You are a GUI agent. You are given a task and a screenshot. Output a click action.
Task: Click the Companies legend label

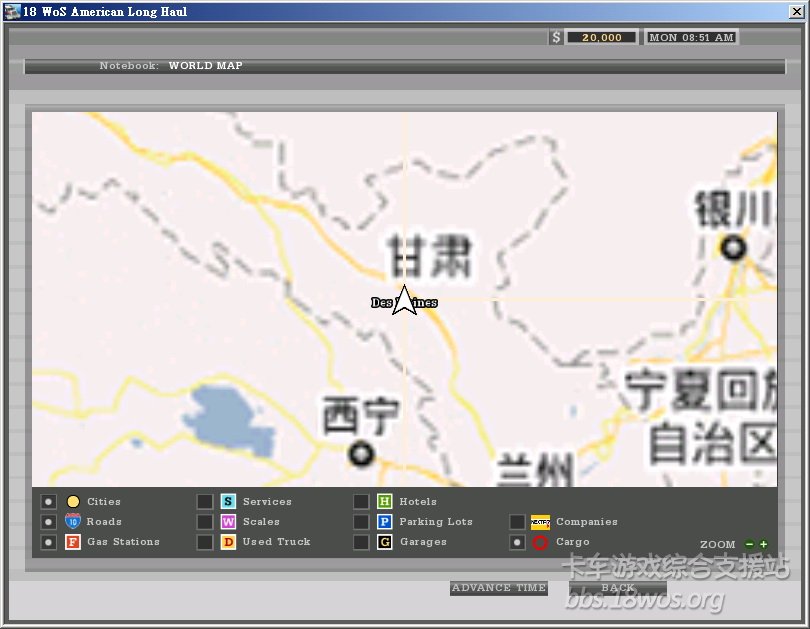click(587, 522)
